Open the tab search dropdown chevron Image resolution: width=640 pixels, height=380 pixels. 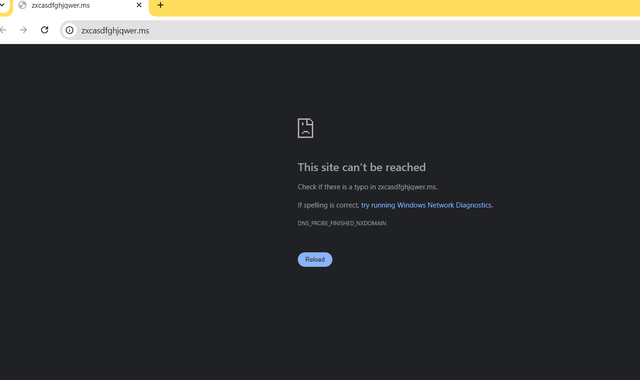pos(2,5)
